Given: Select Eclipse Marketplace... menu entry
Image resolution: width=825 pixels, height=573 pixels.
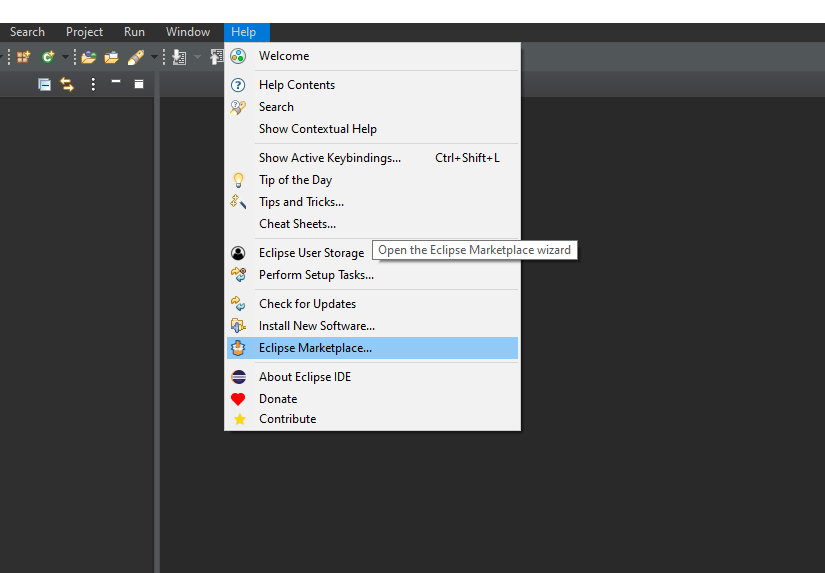Looking at the screenshot, I should pyautogui.click(x=315, y=348).
